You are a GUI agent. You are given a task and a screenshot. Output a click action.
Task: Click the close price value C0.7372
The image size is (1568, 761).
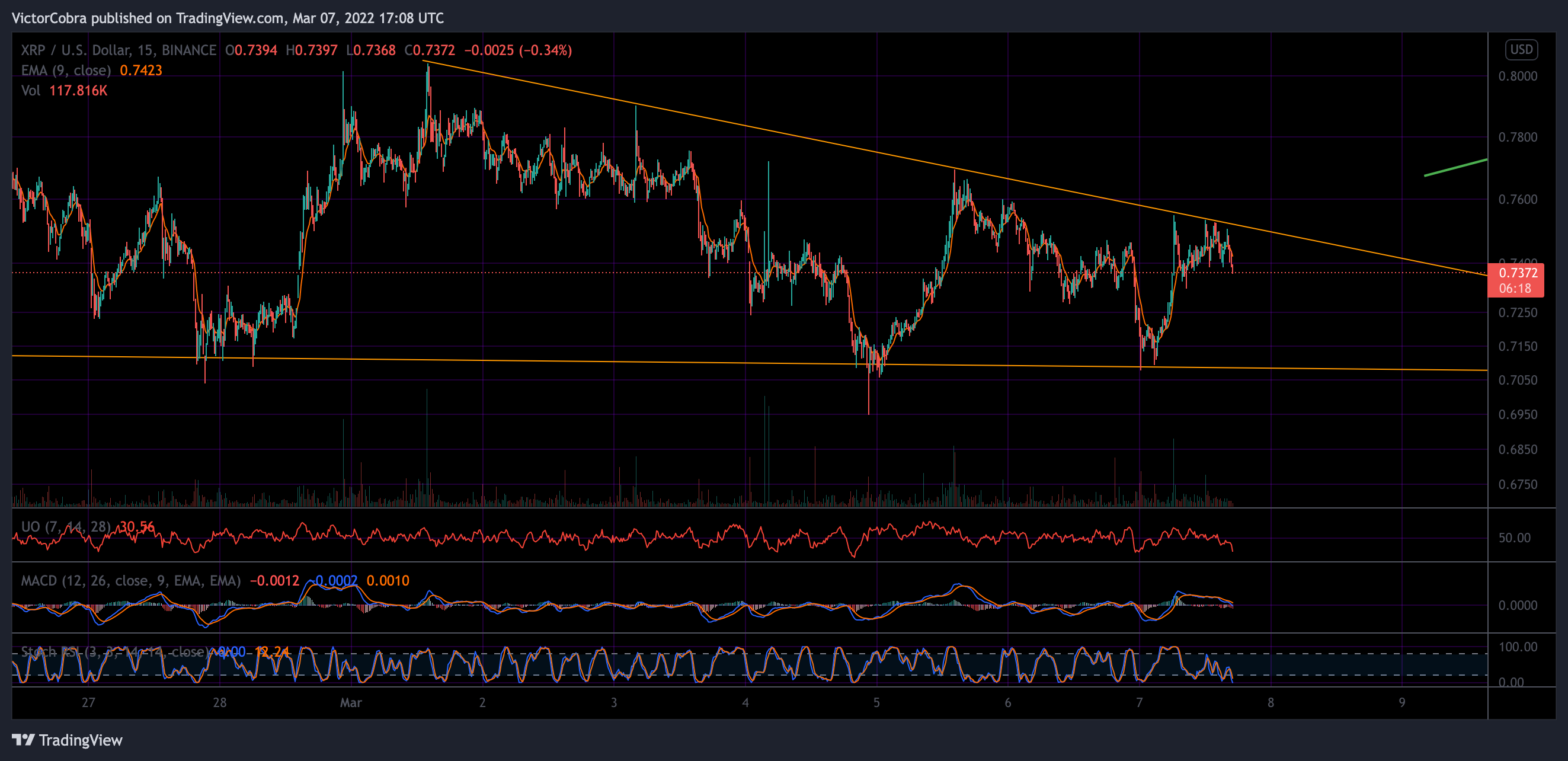pos(429,50)
